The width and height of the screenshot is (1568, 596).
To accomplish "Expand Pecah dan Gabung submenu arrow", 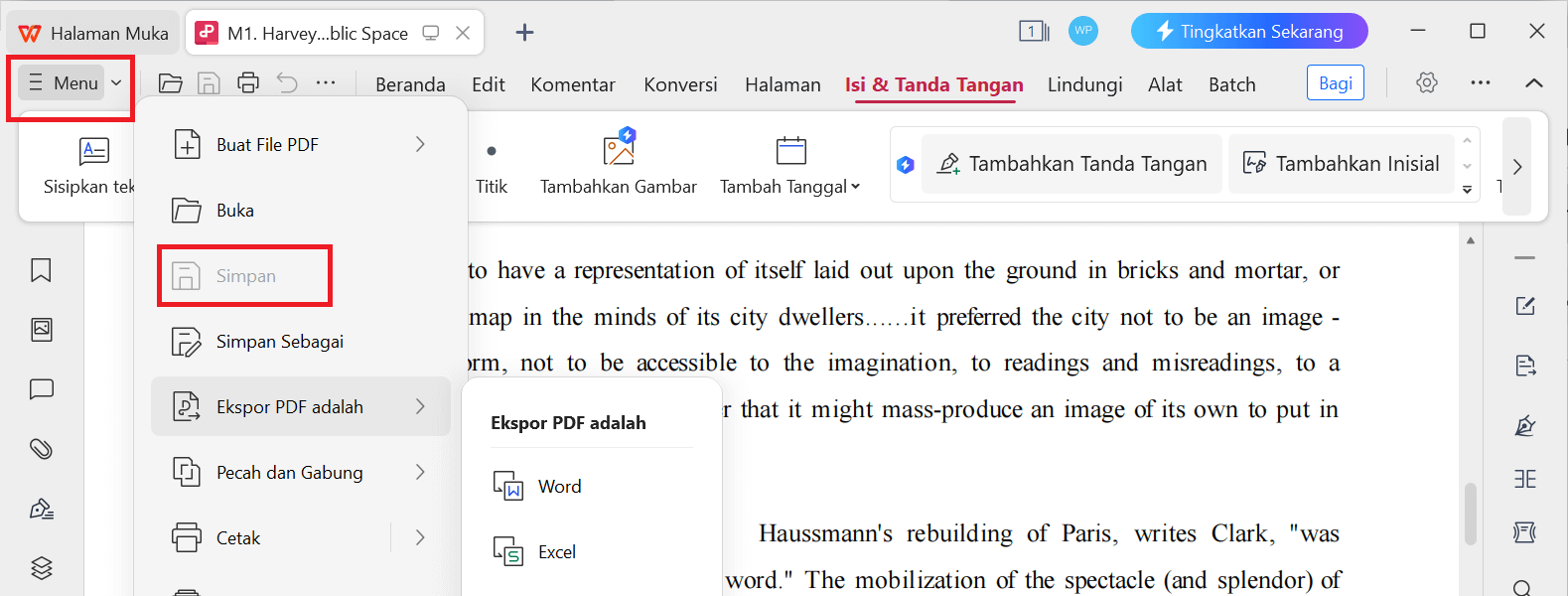I will (420, 472).
